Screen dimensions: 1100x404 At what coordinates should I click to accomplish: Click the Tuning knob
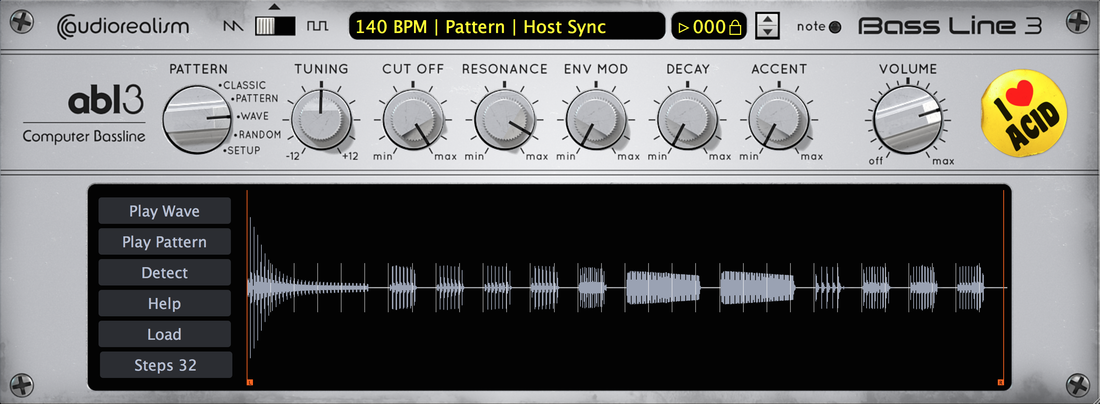[321, 119]
